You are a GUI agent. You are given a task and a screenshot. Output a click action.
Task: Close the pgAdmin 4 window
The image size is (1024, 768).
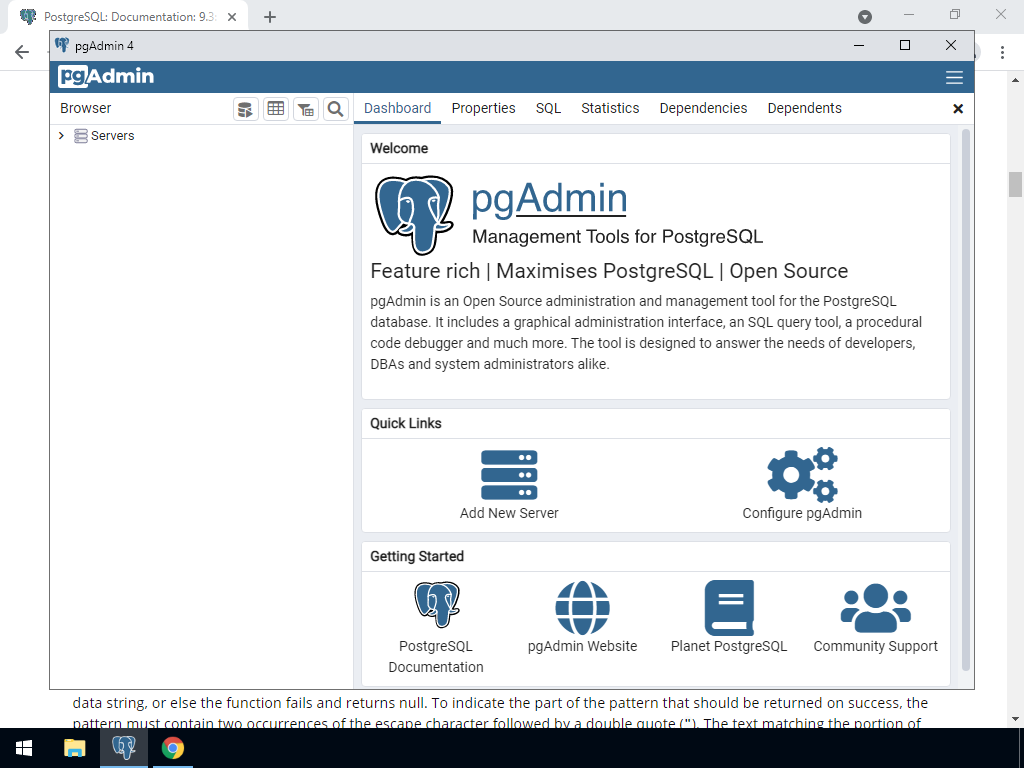click(x=951, y=45)
